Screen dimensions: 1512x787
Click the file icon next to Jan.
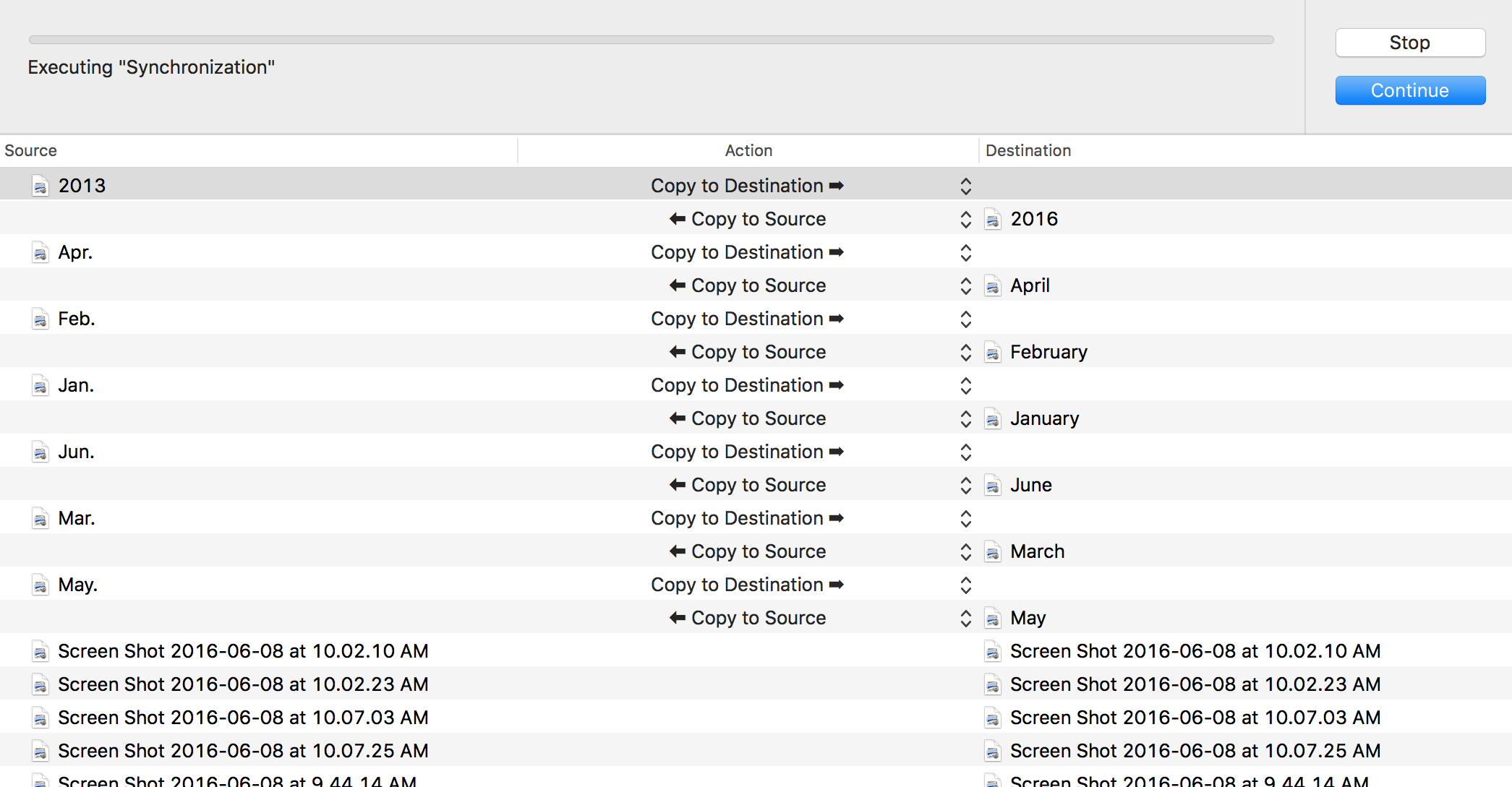click(x=40, y=385)
